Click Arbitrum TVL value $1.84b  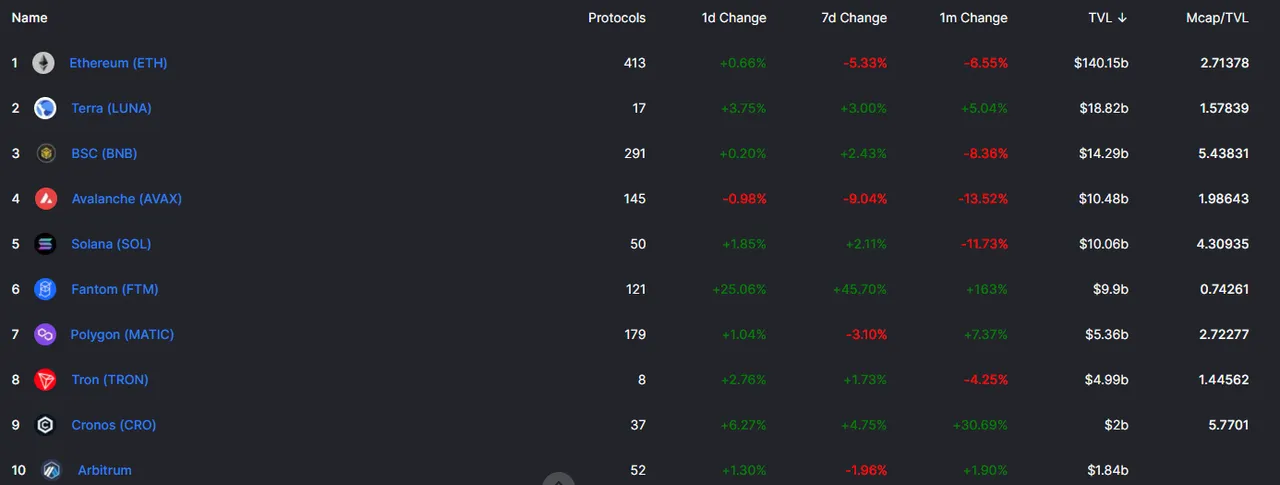click(1108, 470)
